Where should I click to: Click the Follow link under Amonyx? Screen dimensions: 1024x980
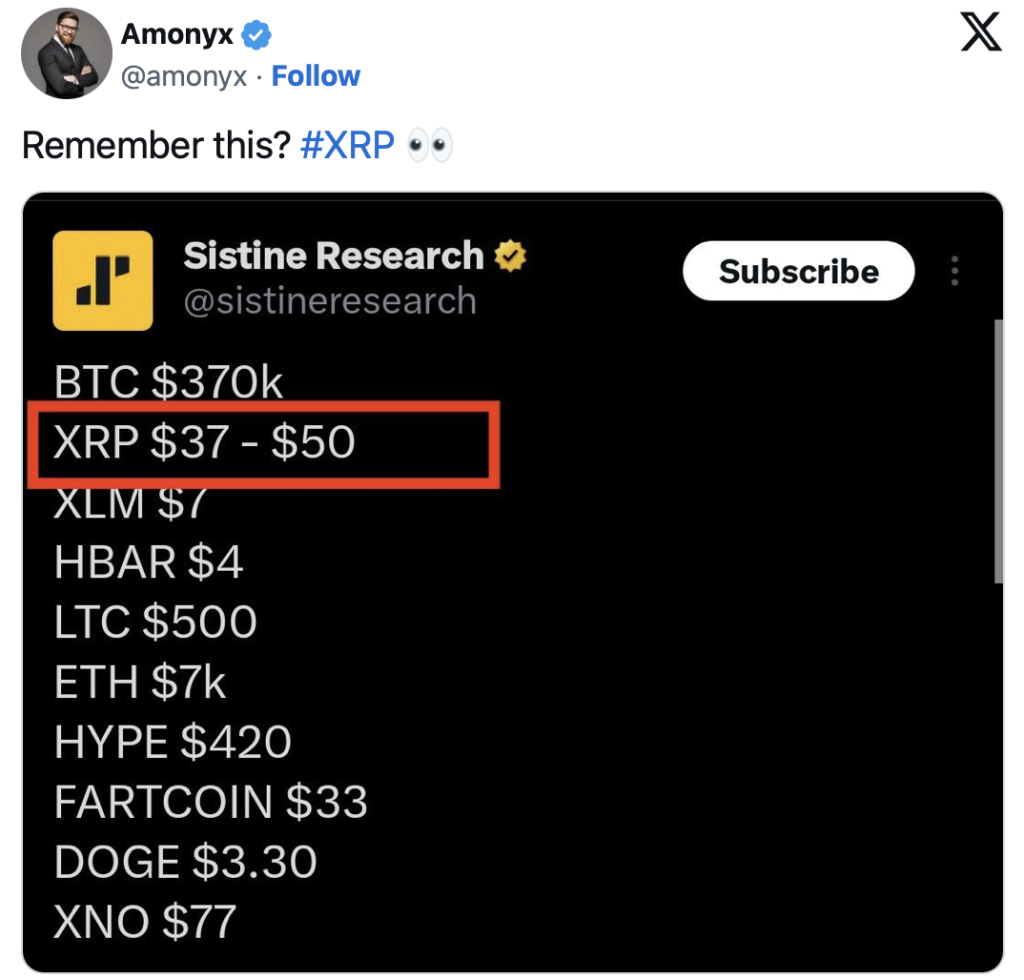click(x=316, y=76)
